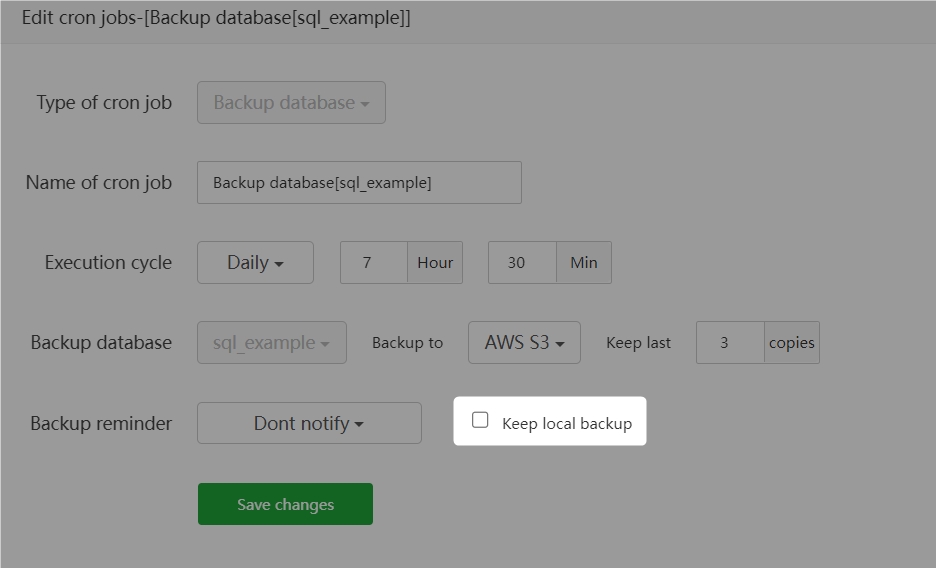Click the "Keep last" label text

click(638, 343)
